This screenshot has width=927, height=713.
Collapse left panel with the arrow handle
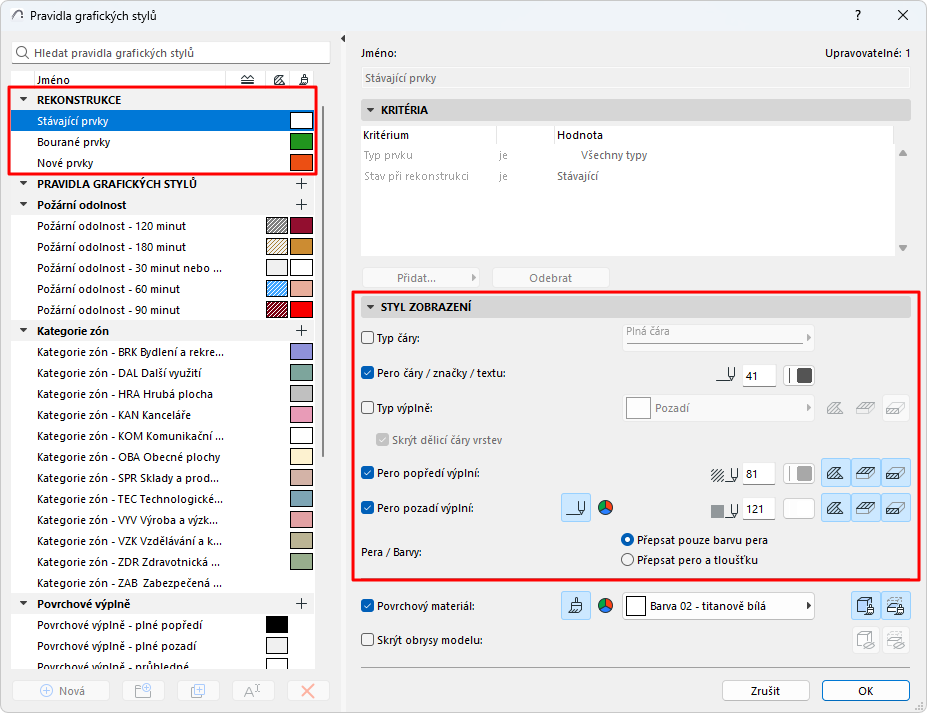(x=343, y=38)
